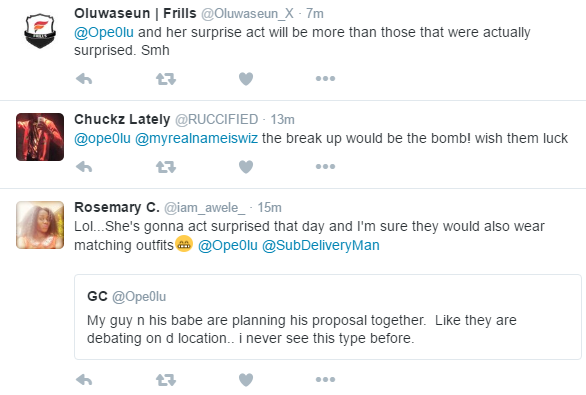Image resolution: width=586 pixels, height=395 pixels.
Task: Open more options on Oluwaseun's tweet
Action: [x=325, y=78]
